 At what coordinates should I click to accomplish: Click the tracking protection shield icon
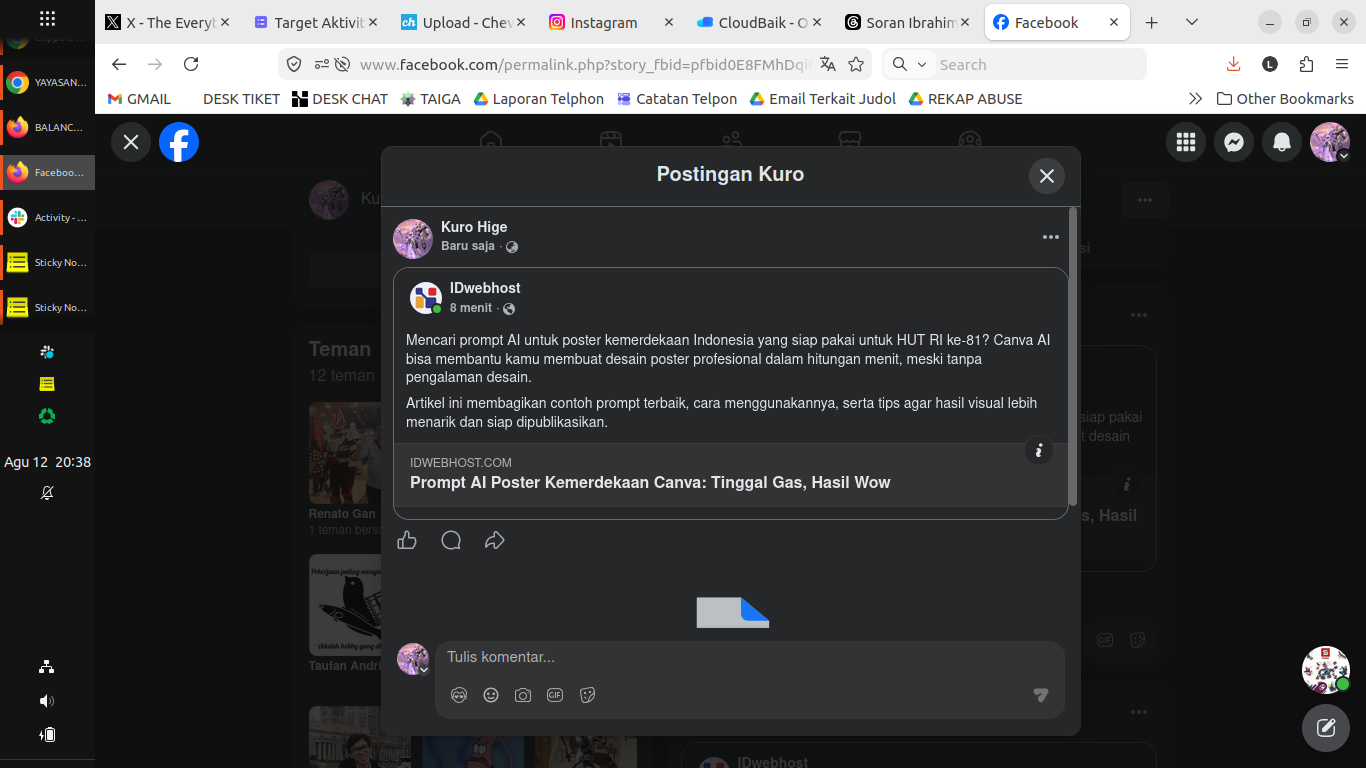(294, 64)
